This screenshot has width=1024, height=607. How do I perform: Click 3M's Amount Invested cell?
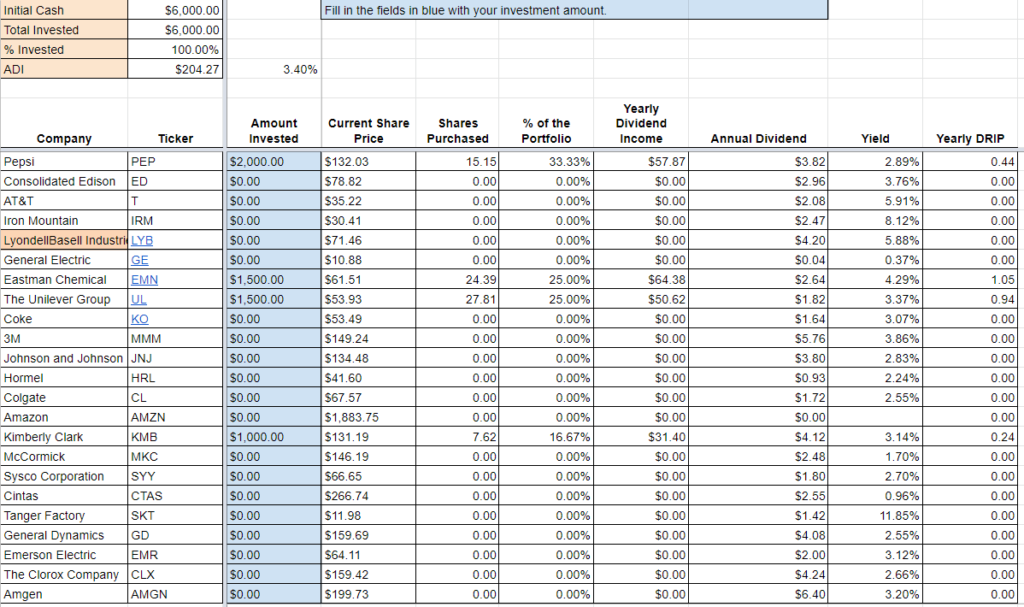(x=274, y=338)
